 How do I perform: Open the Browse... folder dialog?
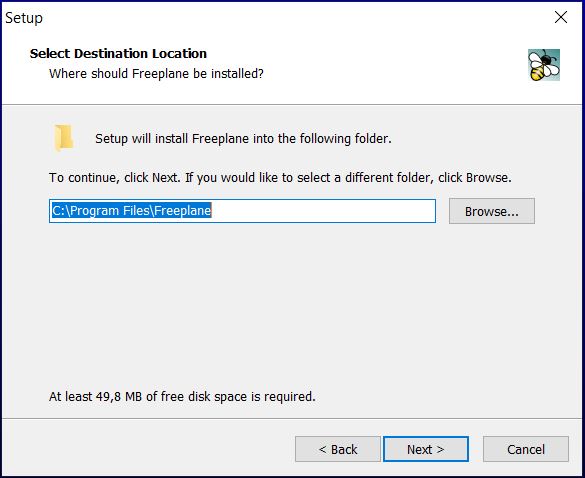pos(492,211)
